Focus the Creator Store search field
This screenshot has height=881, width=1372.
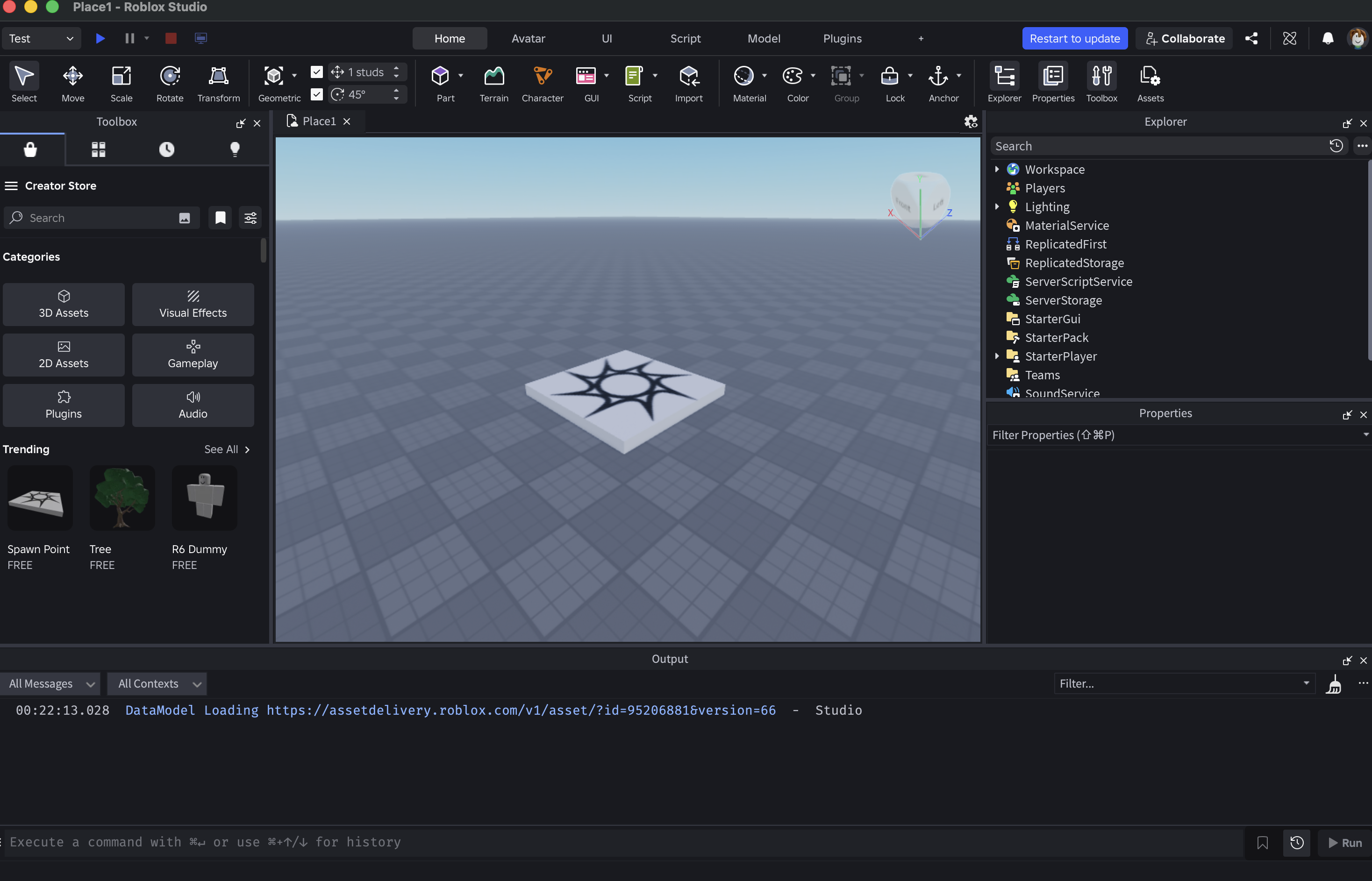pyautogui.click(x=102, y=218)
